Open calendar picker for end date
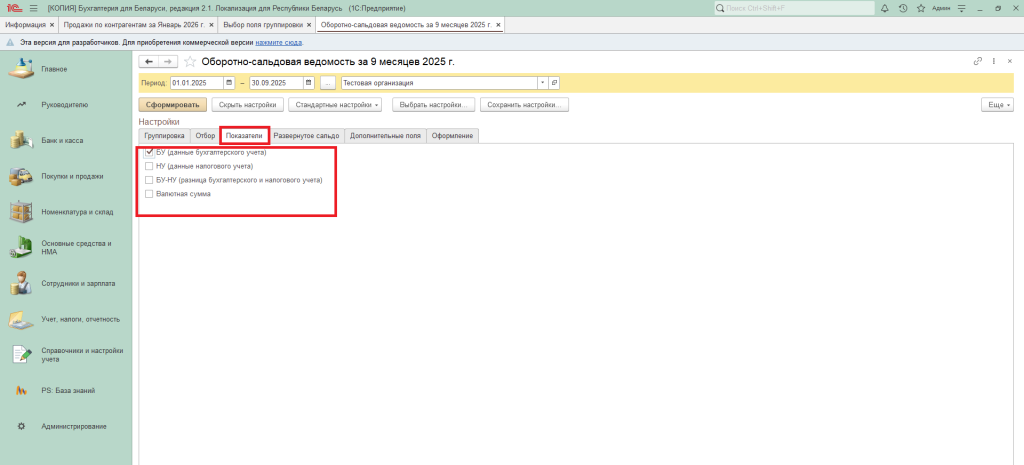Screen dimensions: 1024x465 [309, 83]
